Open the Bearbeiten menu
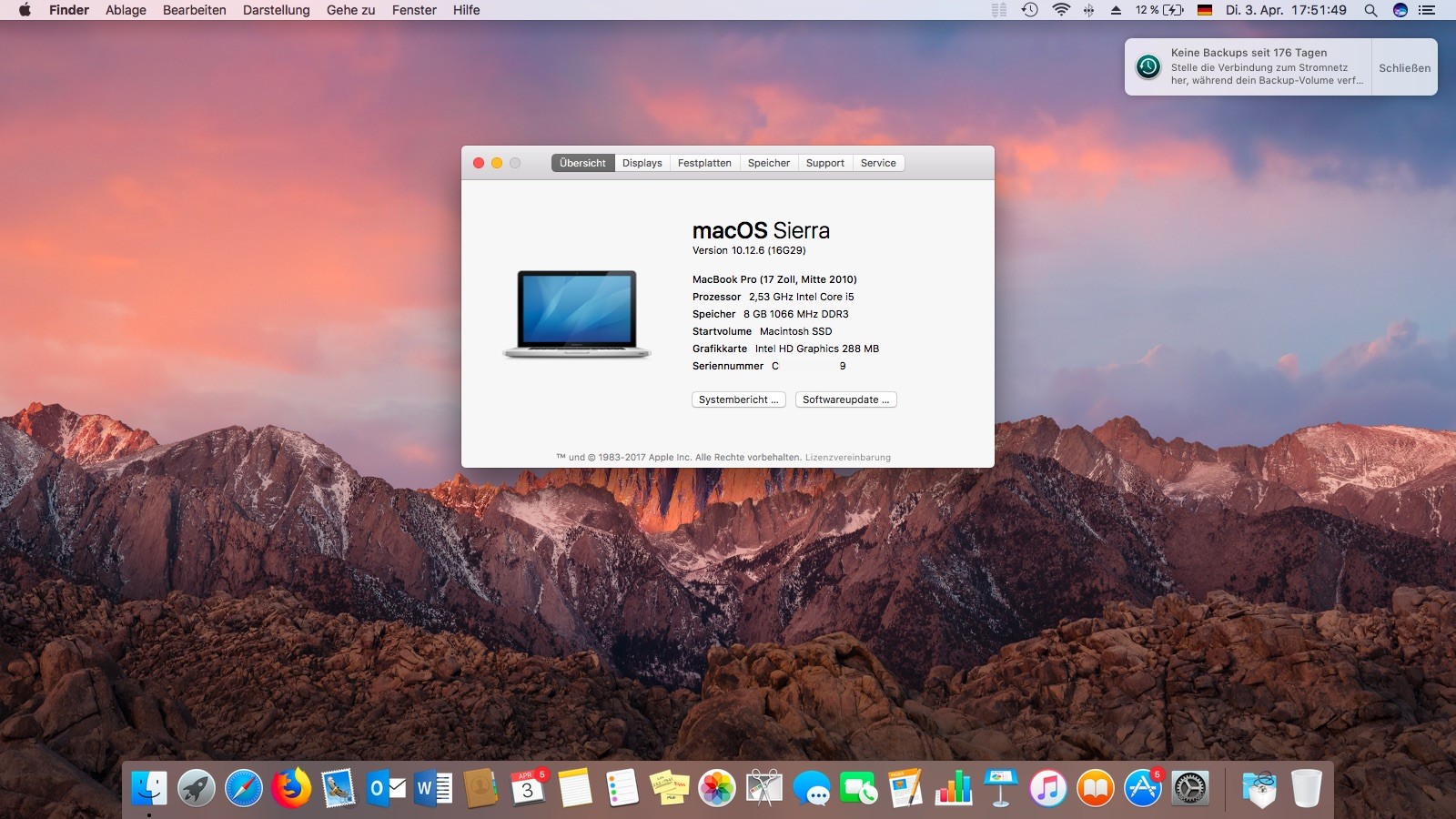The image size is (1456, 819). (x=195, y=10)
